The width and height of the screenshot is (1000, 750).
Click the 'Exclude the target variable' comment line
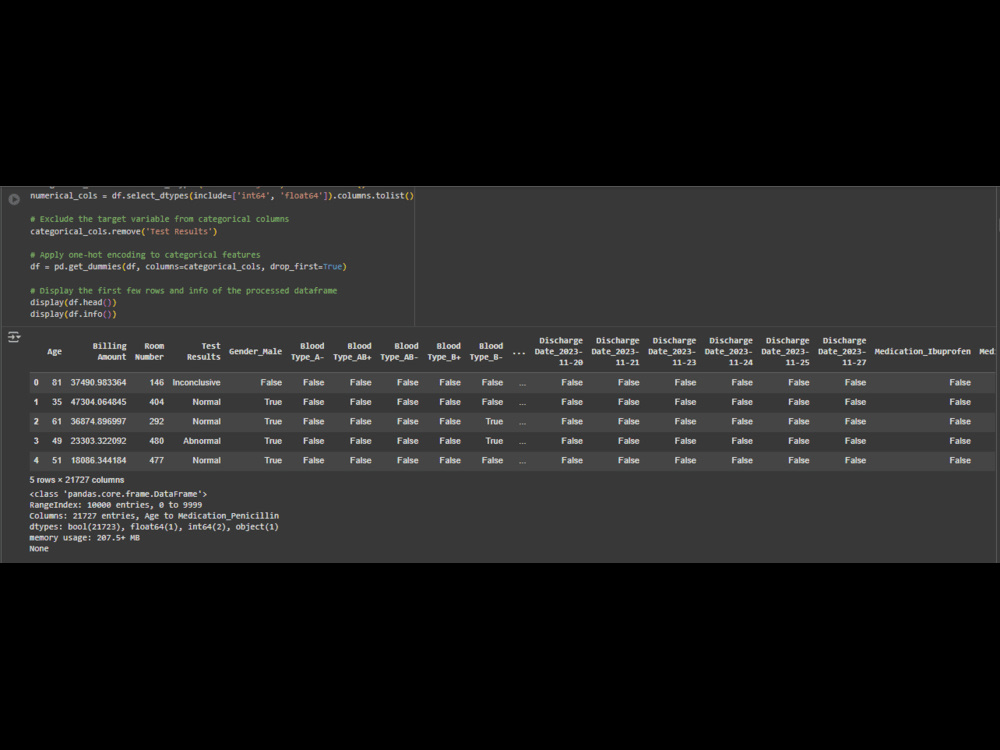point(159,219)
